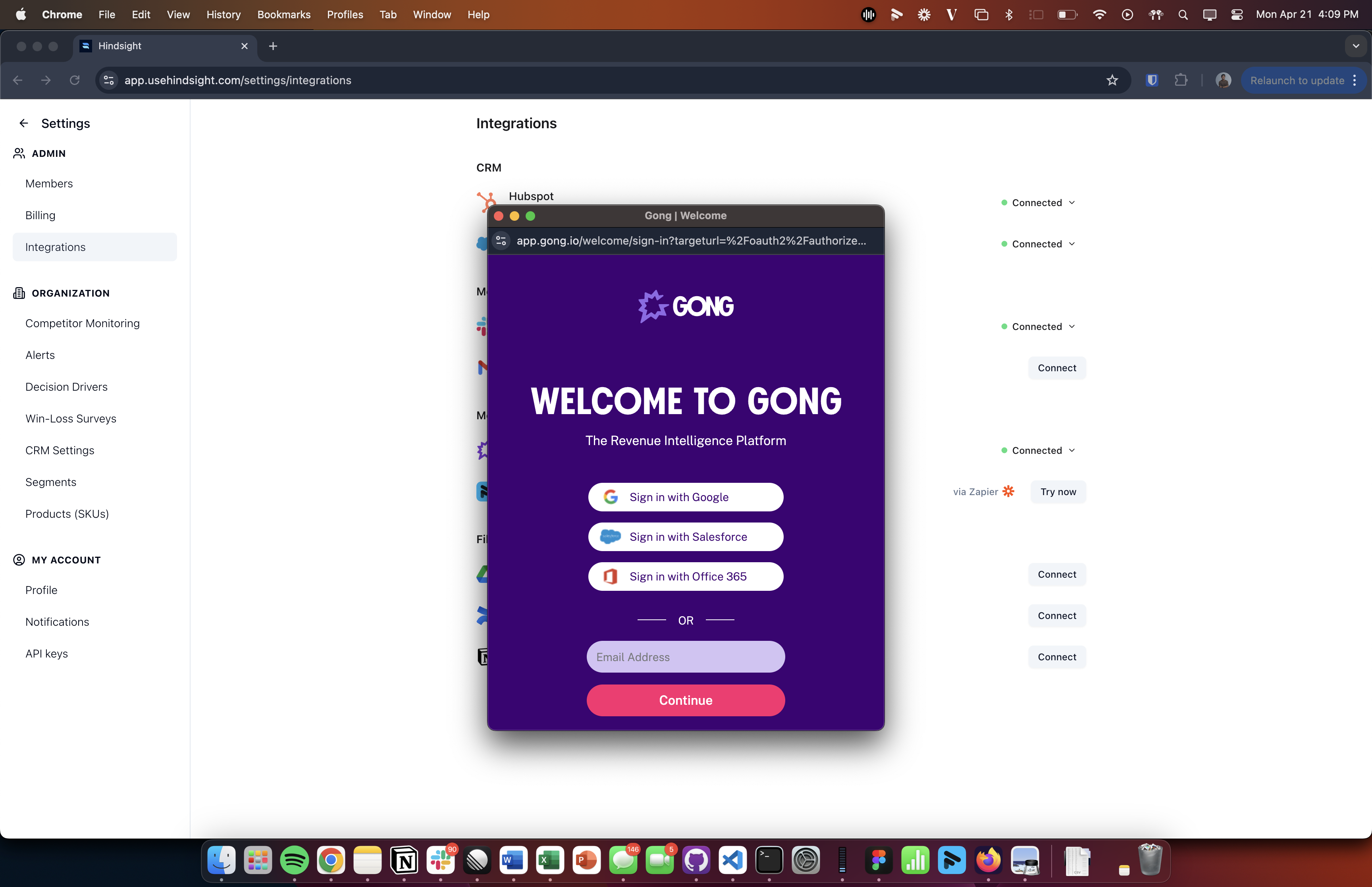Open GitHub Desktop from the dock
This screenshot has height=887, width=1372.
pyautogui.click(x=696, y=860)
